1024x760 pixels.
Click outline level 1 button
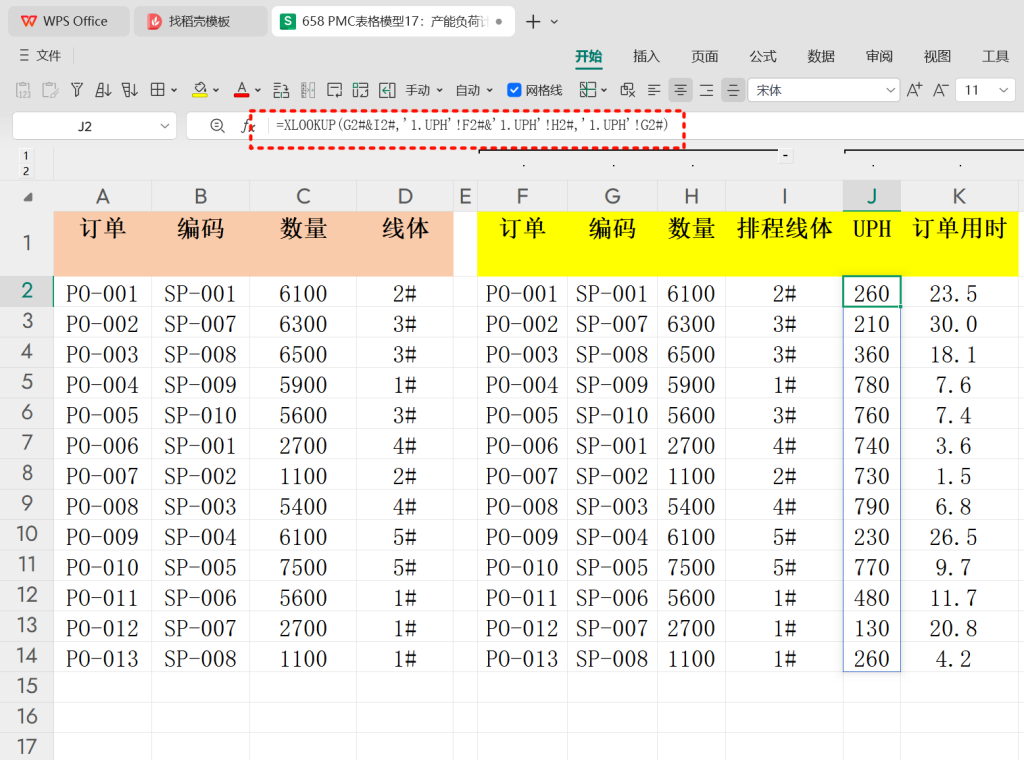25,155
